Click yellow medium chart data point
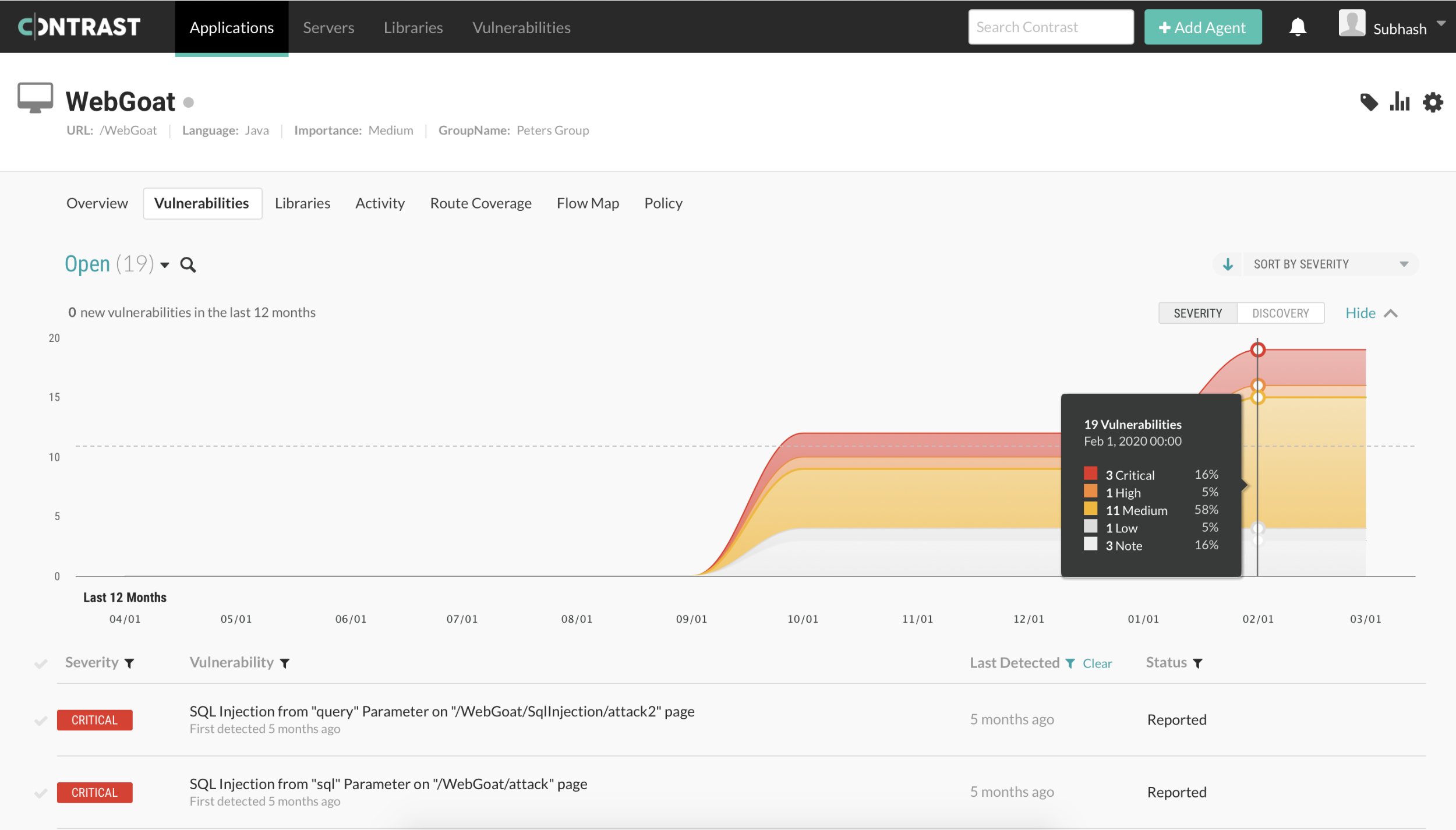The image size is (1456, 830). [x=1257, y=398]
